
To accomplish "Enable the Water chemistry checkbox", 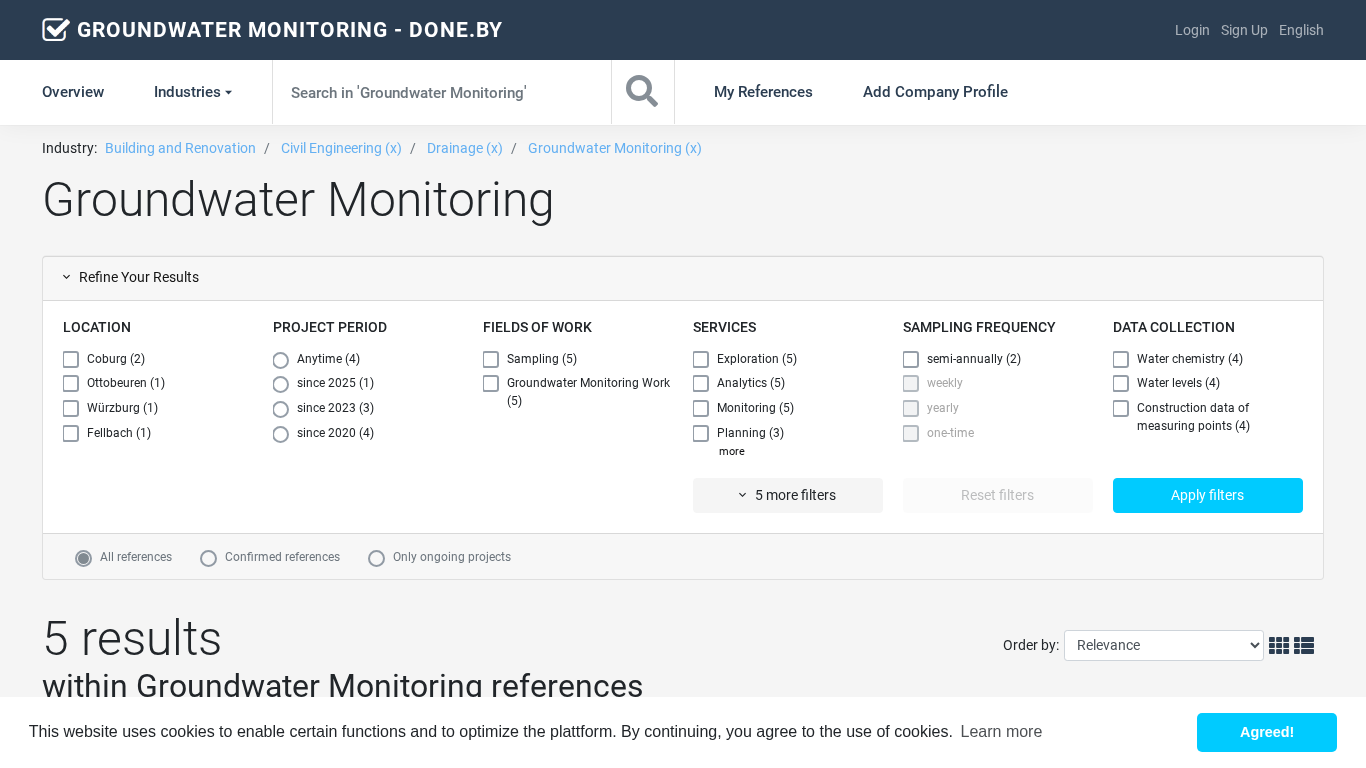I will pyautogui.click(x=1121, y=359).
